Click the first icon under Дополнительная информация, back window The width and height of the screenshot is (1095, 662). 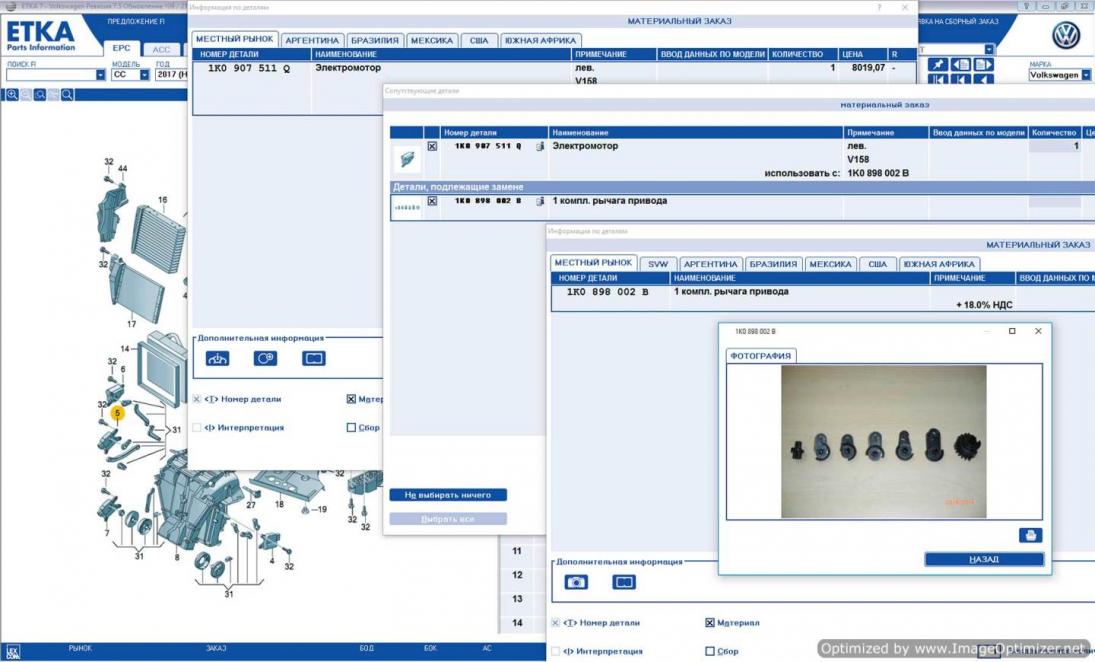click(x=218, y=358)
